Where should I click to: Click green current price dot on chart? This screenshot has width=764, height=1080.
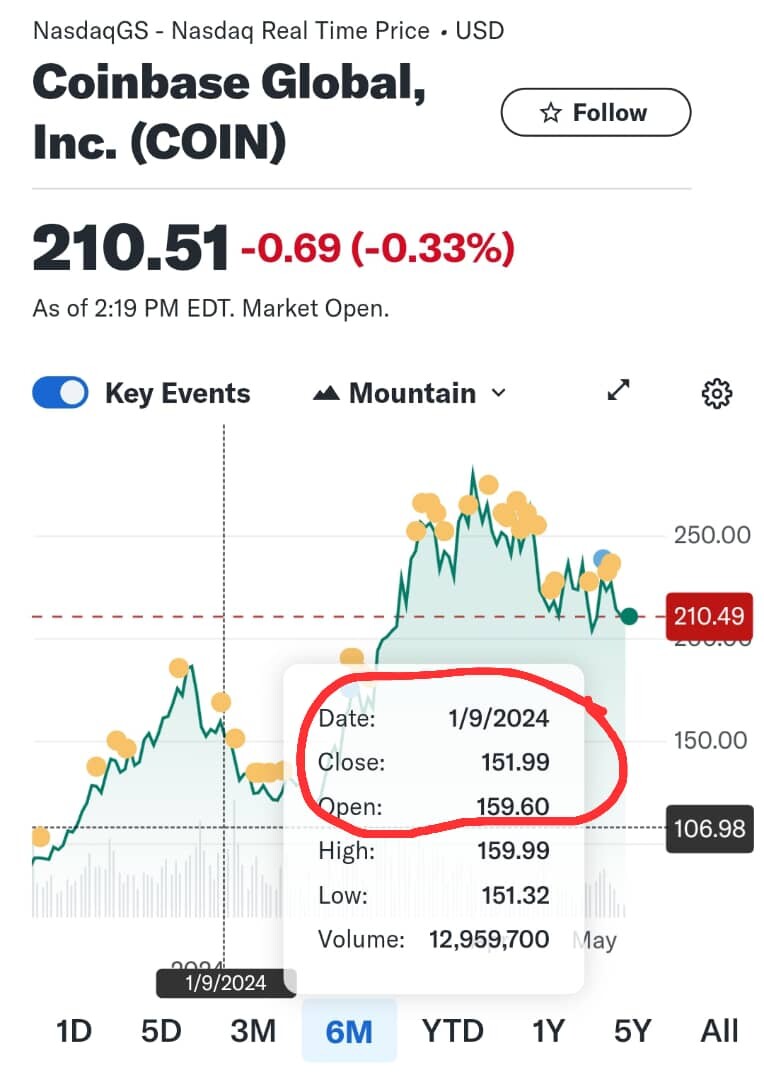[x=628, y=616]
